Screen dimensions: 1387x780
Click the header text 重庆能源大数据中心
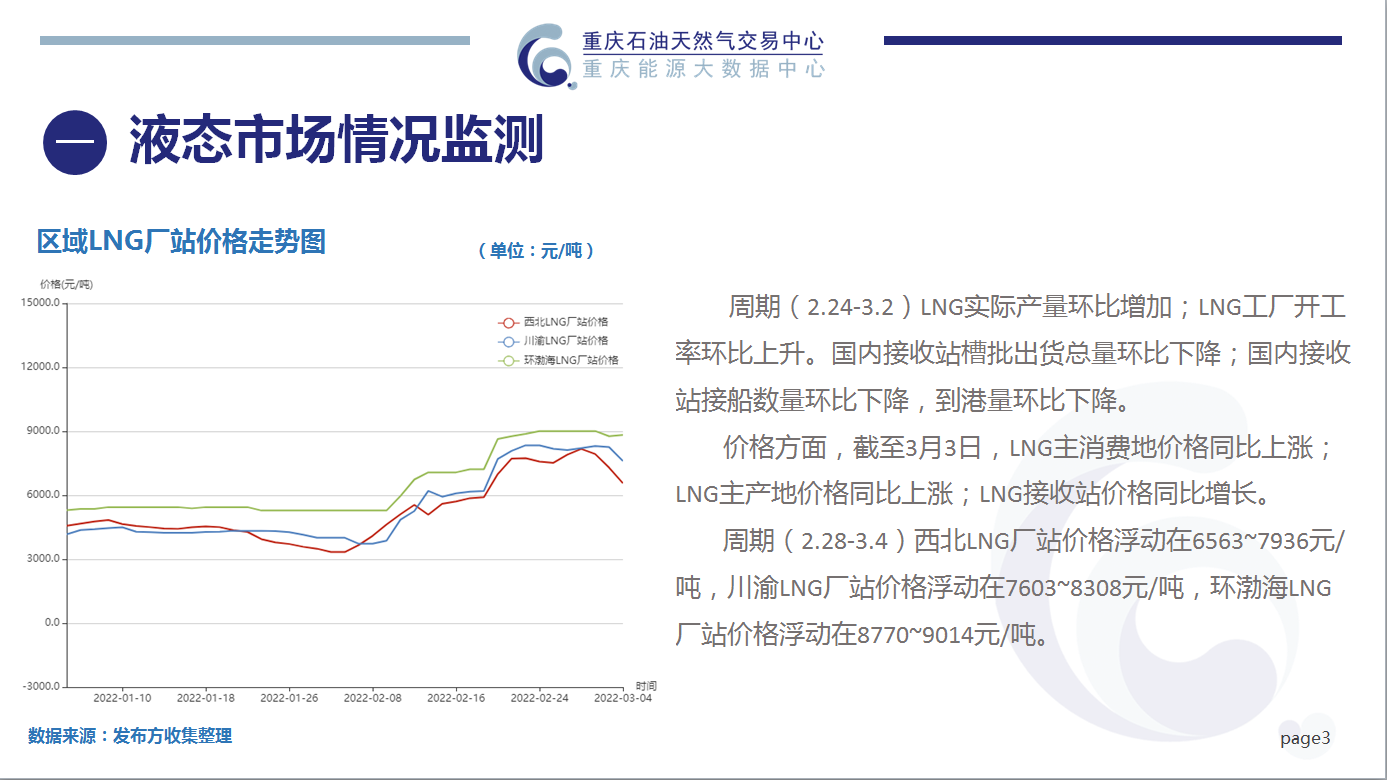703,69
